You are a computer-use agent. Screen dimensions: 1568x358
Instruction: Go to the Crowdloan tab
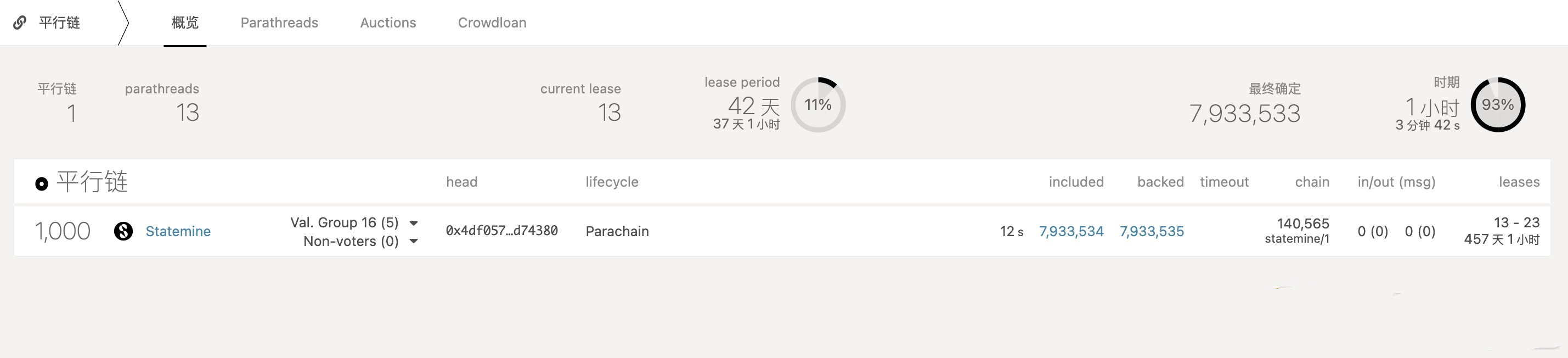[x=493, y=23]
